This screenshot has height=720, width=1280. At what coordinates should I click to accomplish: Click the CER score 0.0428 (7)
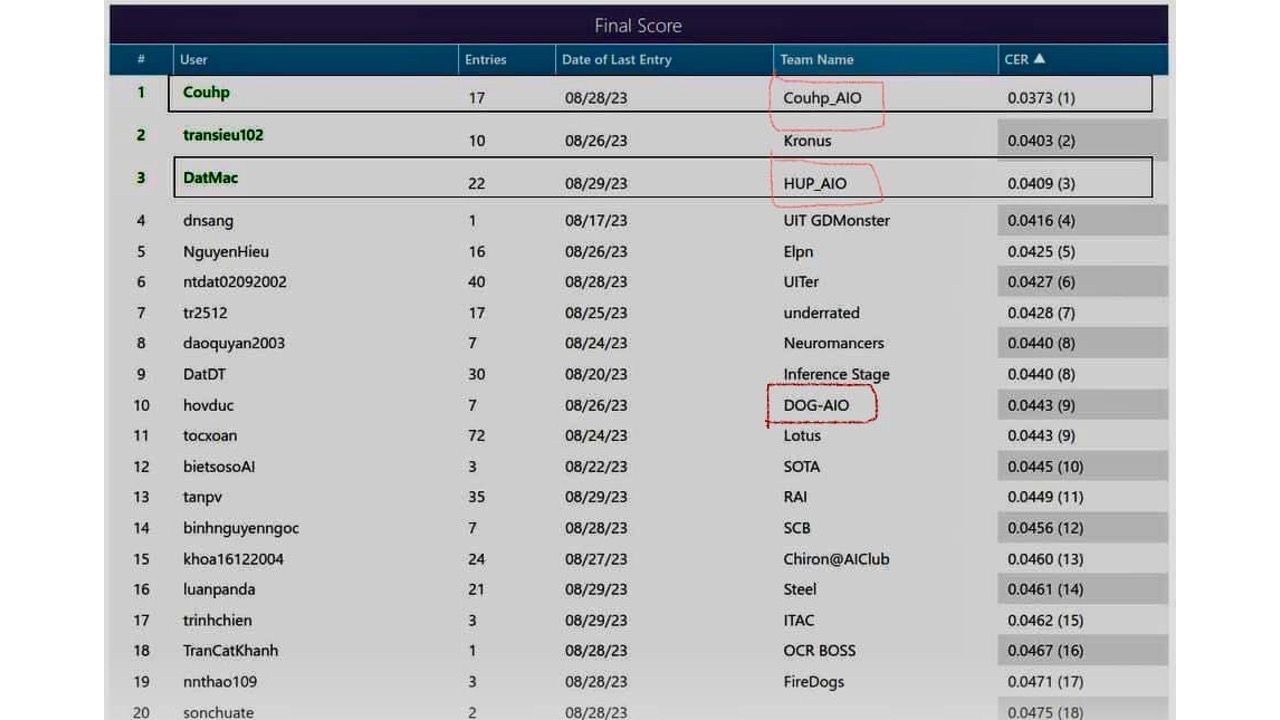(1041, 313)
